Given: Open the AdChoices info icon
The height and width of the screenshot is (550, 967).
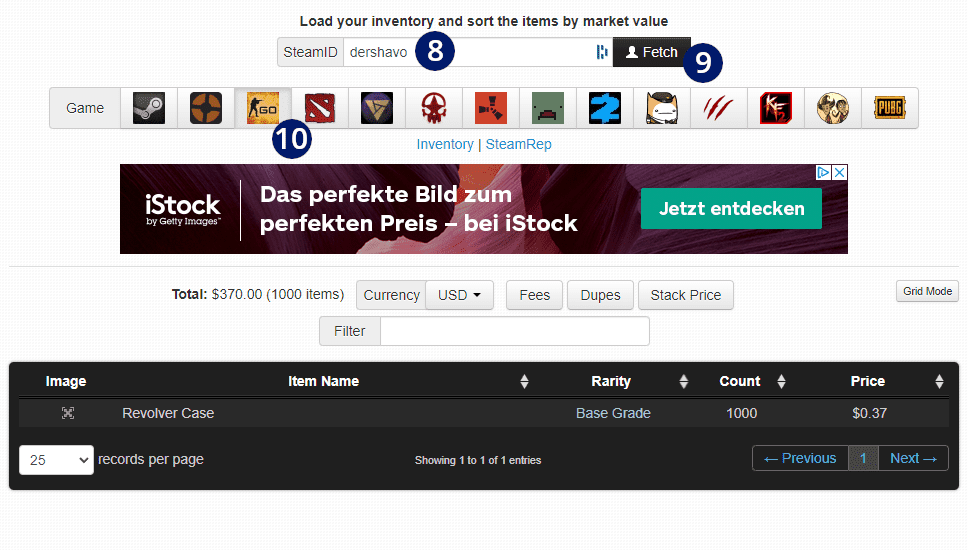Looking at the screenshot, I should [x=823, y=173].
